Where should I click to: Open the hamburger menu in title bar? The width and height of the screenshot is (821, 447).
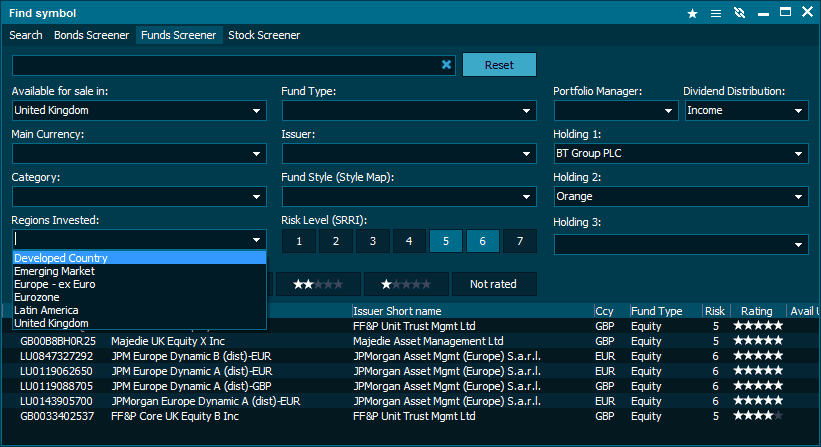716,13
